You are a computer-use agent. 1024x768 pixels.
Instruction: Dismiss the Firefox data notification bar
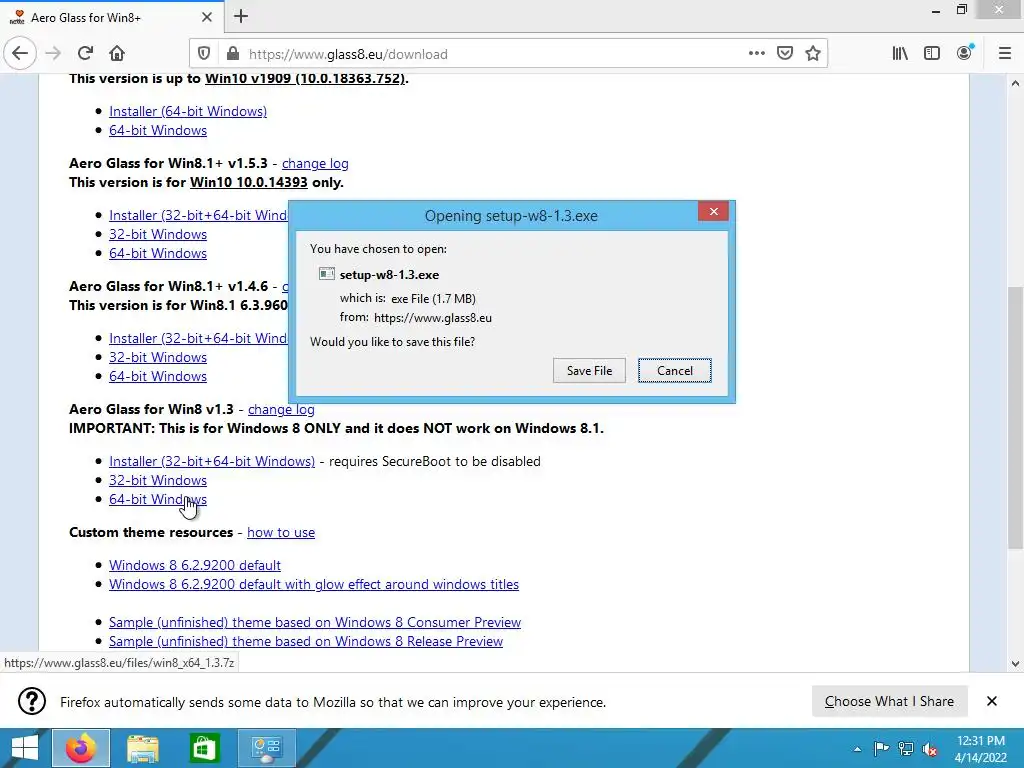point(991,701)
